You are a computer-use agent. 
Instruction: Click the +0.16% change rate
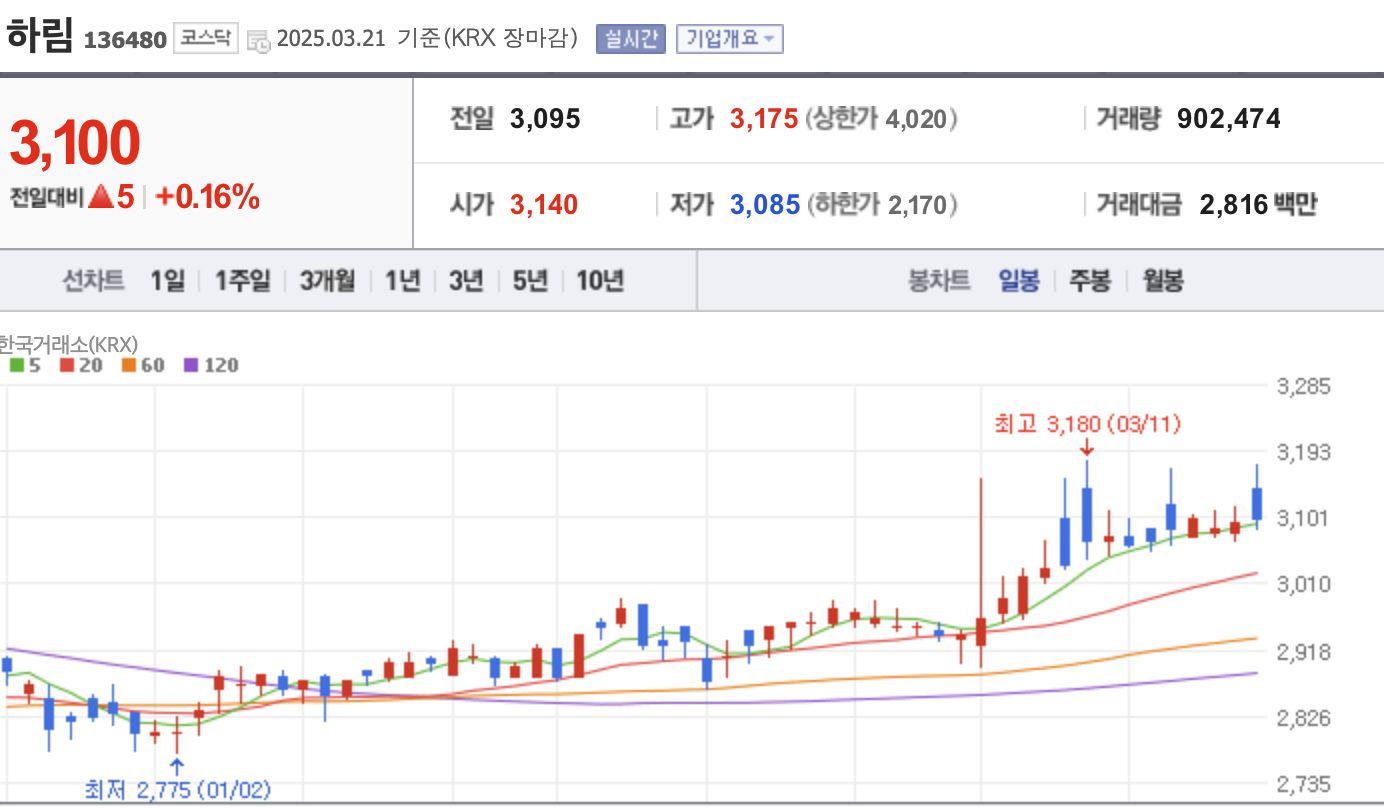[207, 197]
